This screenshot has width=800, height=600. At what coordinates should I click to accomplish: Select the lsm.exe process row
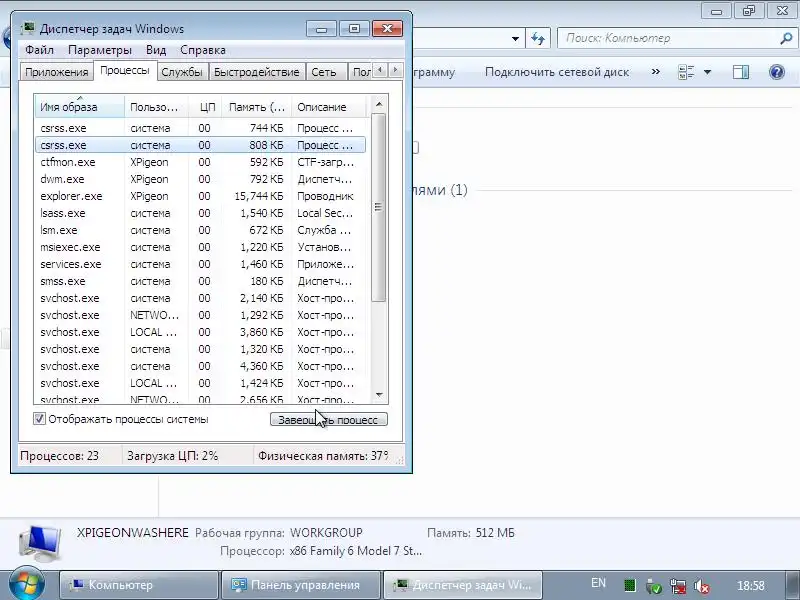pyautogui.click(x=200, y=230)
